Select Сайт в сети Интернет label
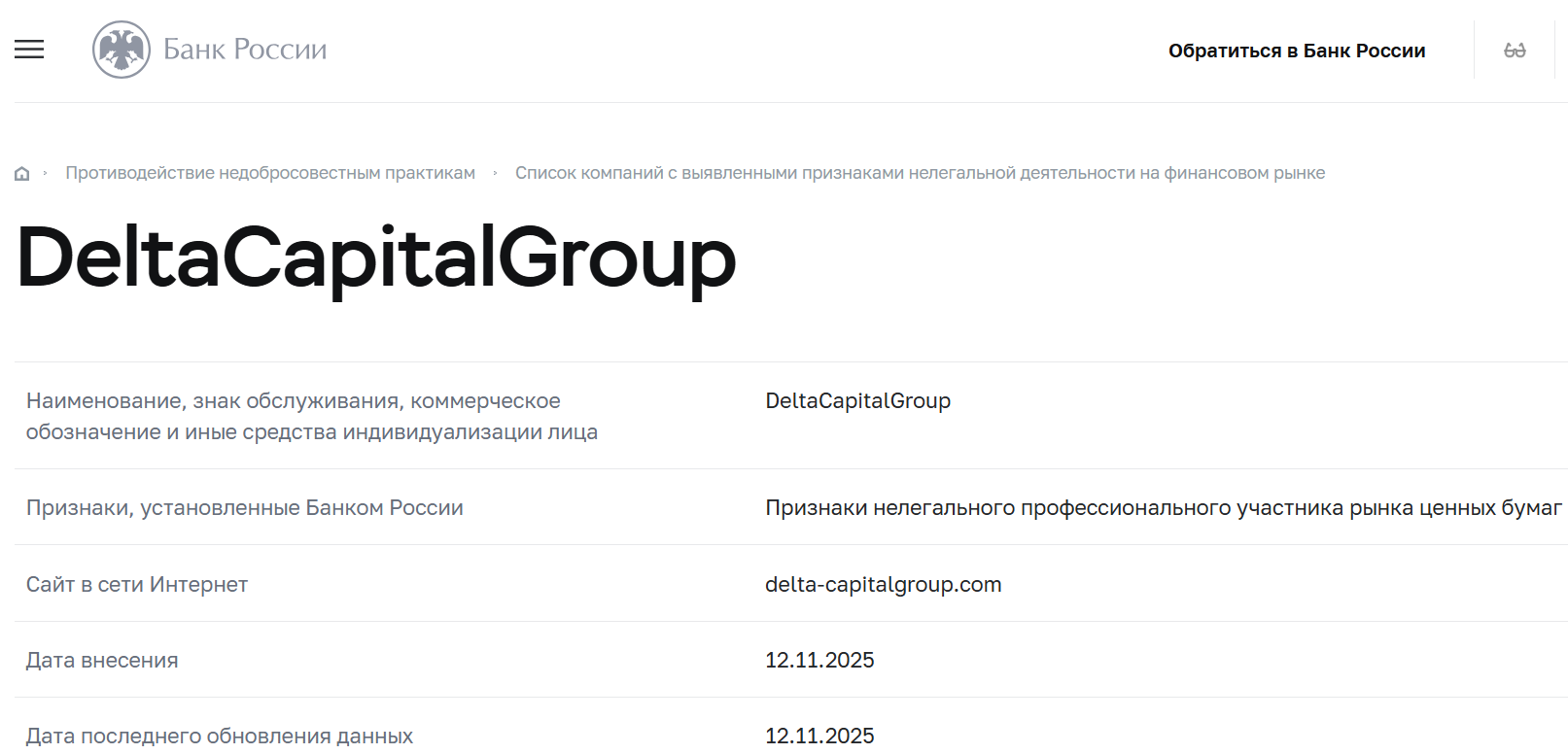 coord(137,584)
